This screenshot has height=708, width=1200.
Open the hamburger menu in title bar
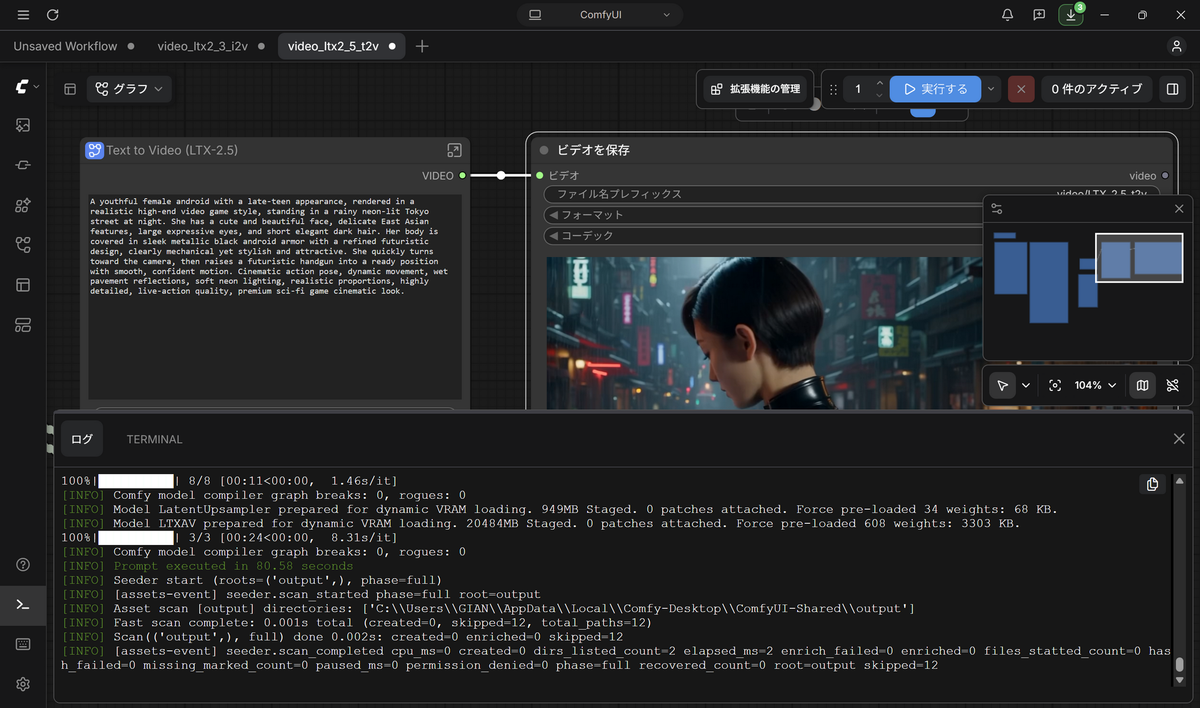pyautogui.click(x=23, y=15)
